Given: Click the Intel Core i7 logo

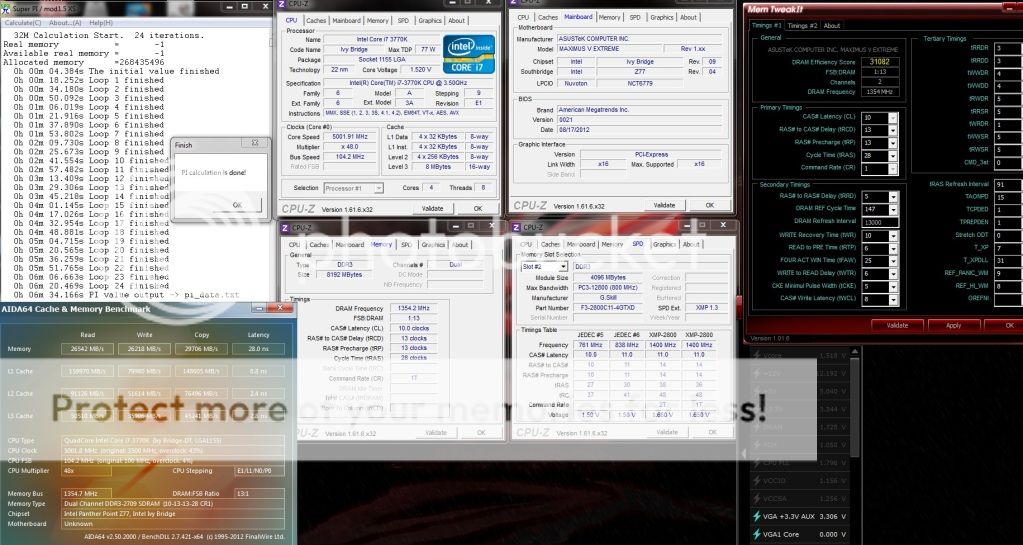Looking at the screenshot, I should 469,56.
